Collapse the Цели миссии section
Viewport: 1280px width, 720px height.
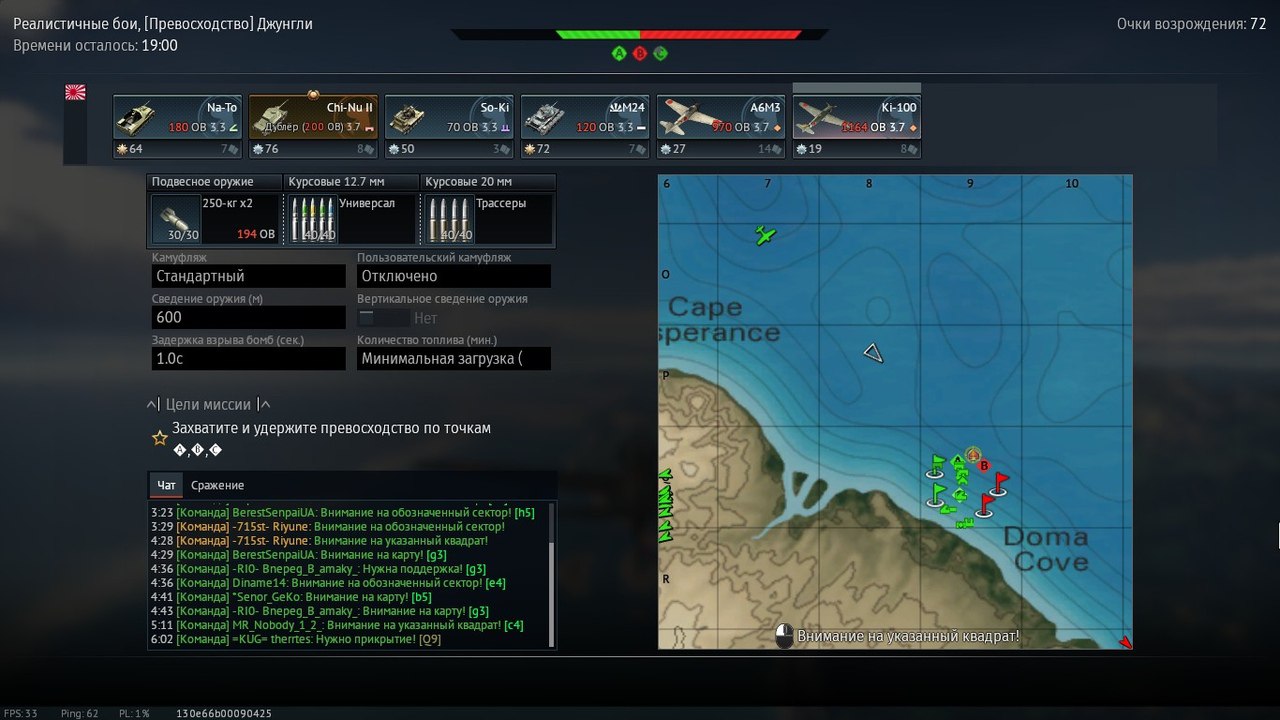[208, 404]
